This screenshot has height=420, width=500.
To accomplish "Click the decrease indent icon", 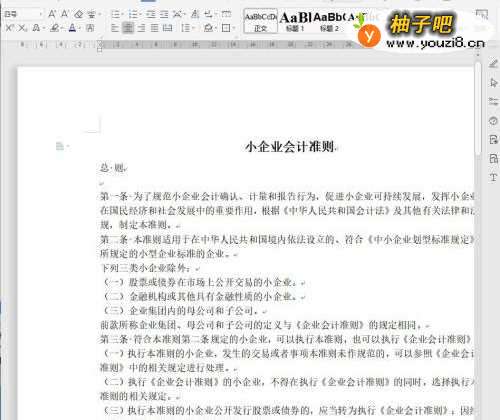I will (x=151, y=14).
